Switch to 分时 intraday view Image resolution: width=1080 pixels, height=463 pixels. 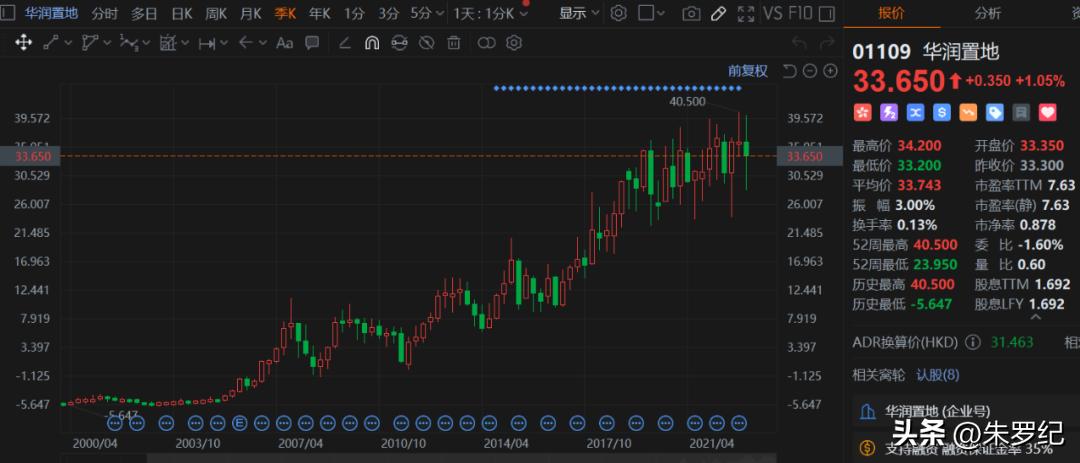point(104,13)
